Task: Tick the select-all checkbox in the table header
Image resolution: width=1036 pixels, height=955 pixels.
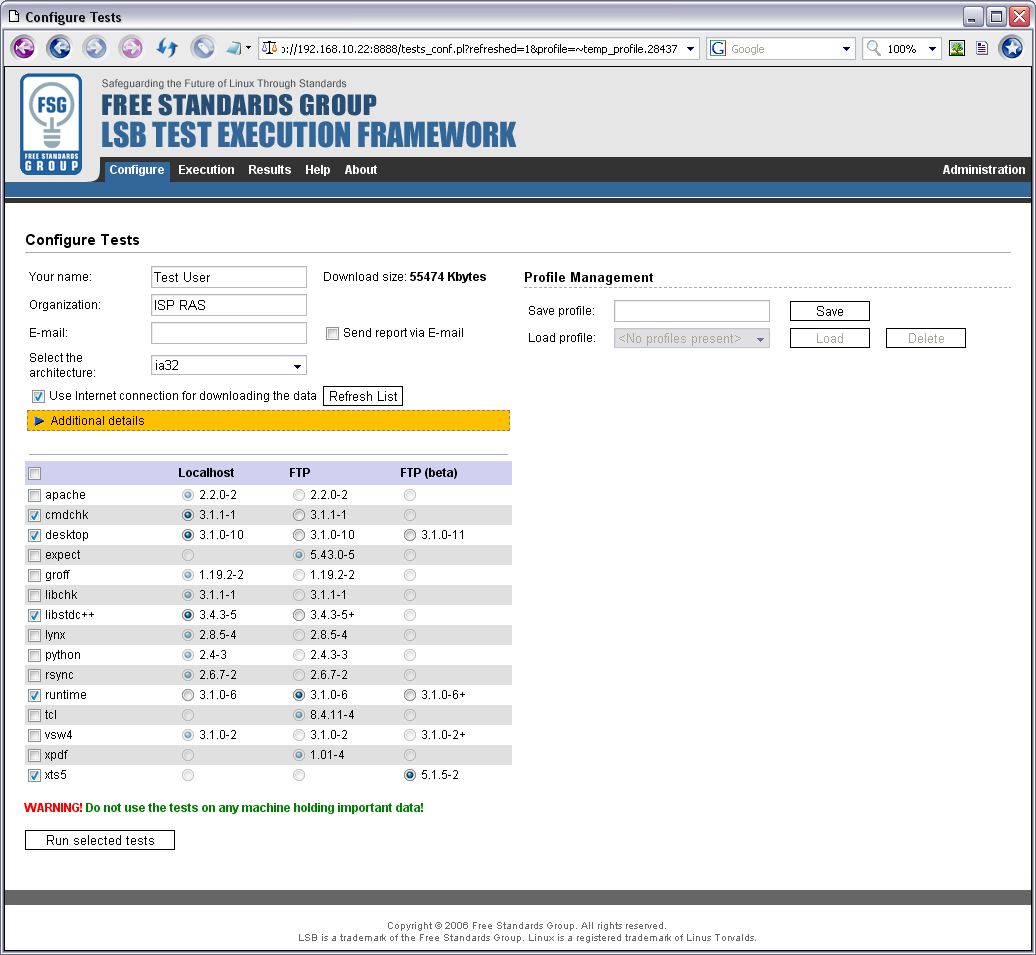Action: tap(35, 473)
